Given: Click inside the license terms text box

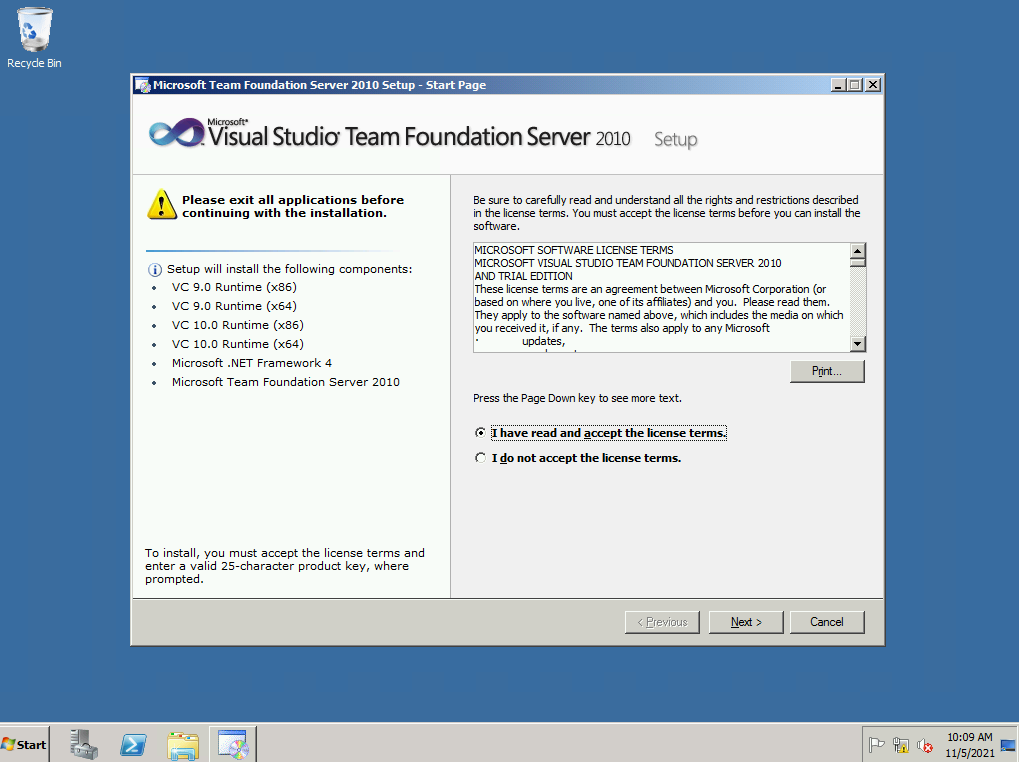Looking at the screenshot, I should pos(662,298).
